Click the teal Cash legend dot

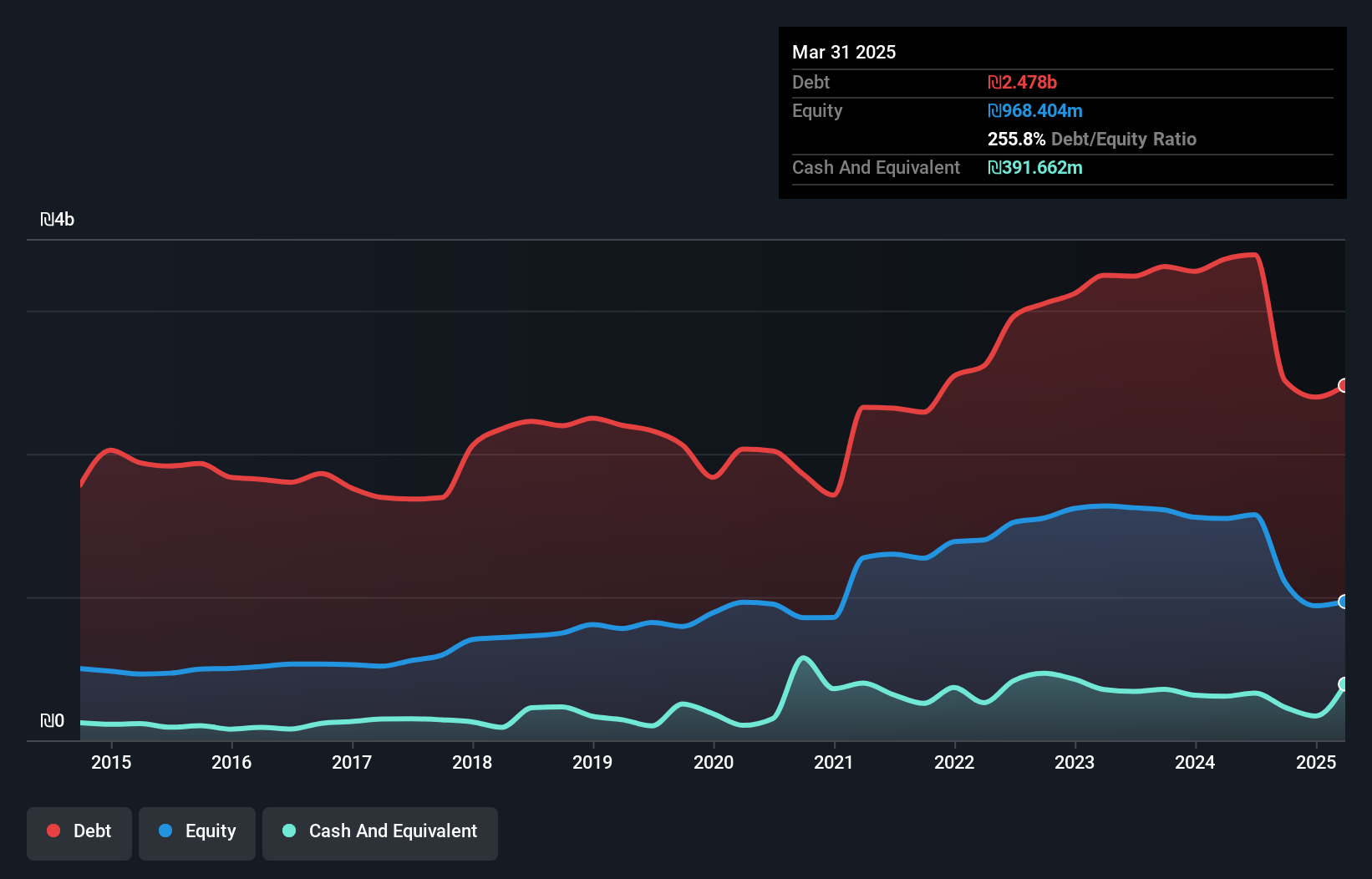[x=289, y=831]
